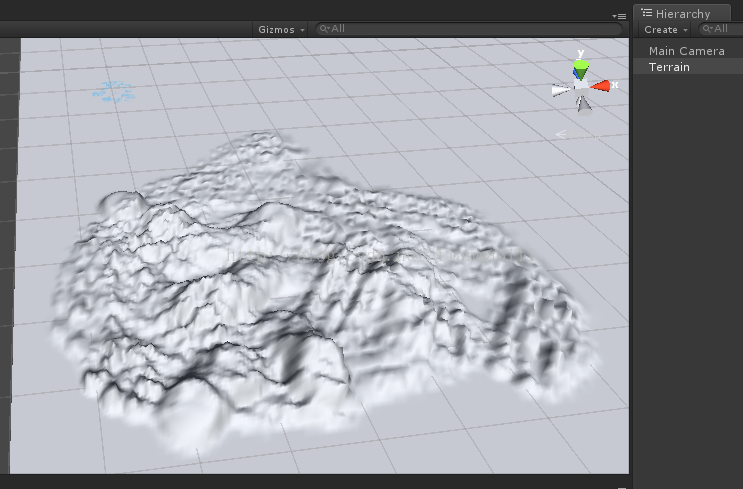The height and width of the screenshot is (489, 743).
Task: Open the Hierarchy search filter magnifier dropdown
Action: (x=708, y=29)
